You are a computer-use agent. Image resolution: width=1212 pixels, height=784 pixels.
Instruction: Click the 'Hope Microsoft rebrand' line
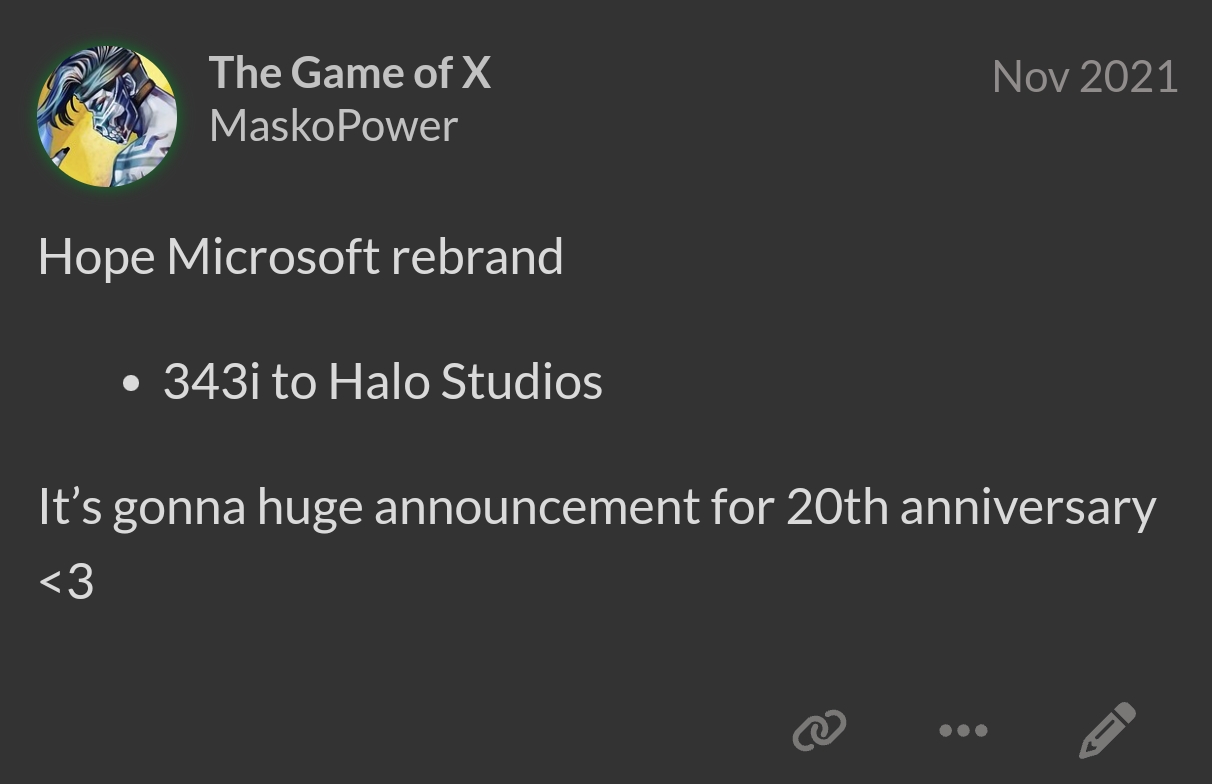point(300,257)
